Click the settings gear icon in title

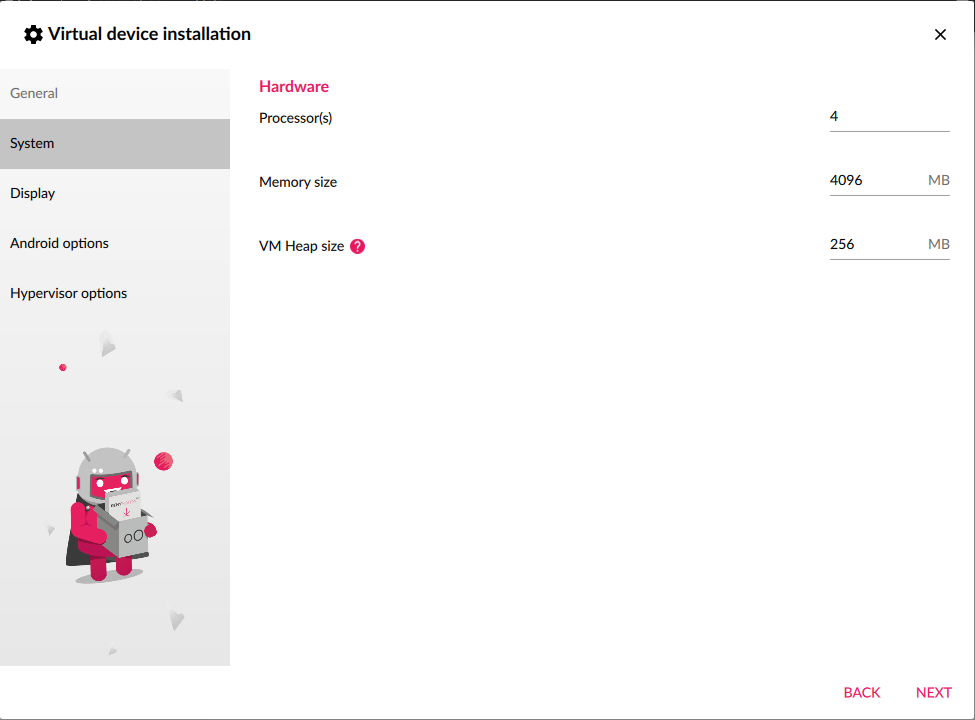click(33, 35)
